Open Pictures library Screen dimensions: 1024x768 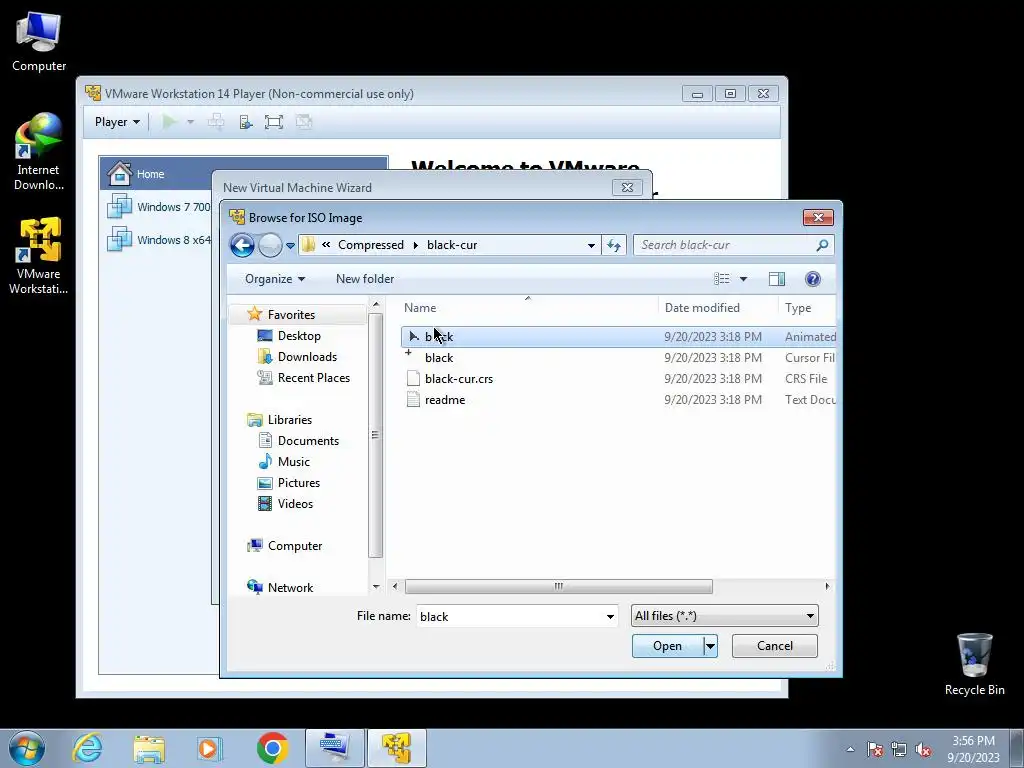tap(298, 483)
